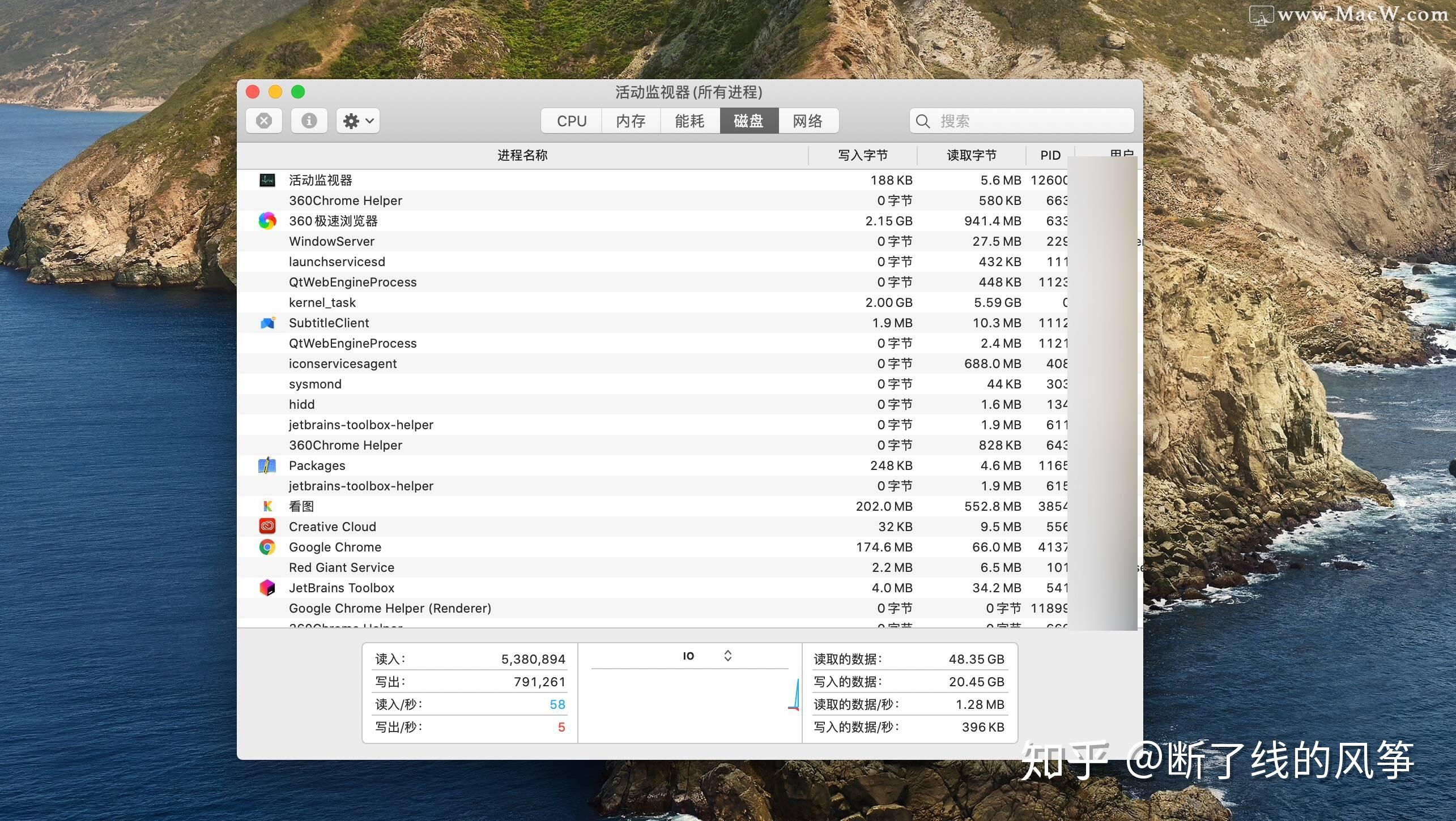
Task: Select the Creative Cloud process name
Action: tap(333, 527)
